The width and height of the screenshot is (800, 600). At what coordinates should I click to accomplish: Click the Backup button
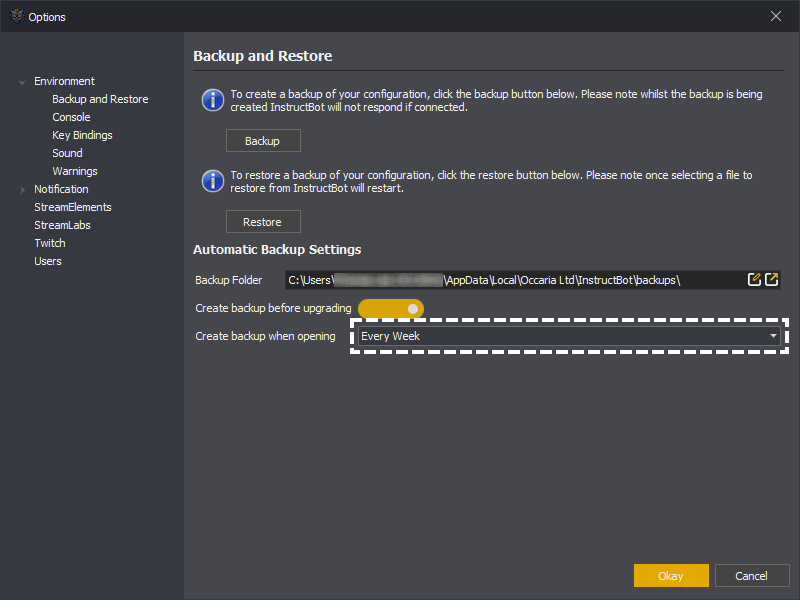263,141
